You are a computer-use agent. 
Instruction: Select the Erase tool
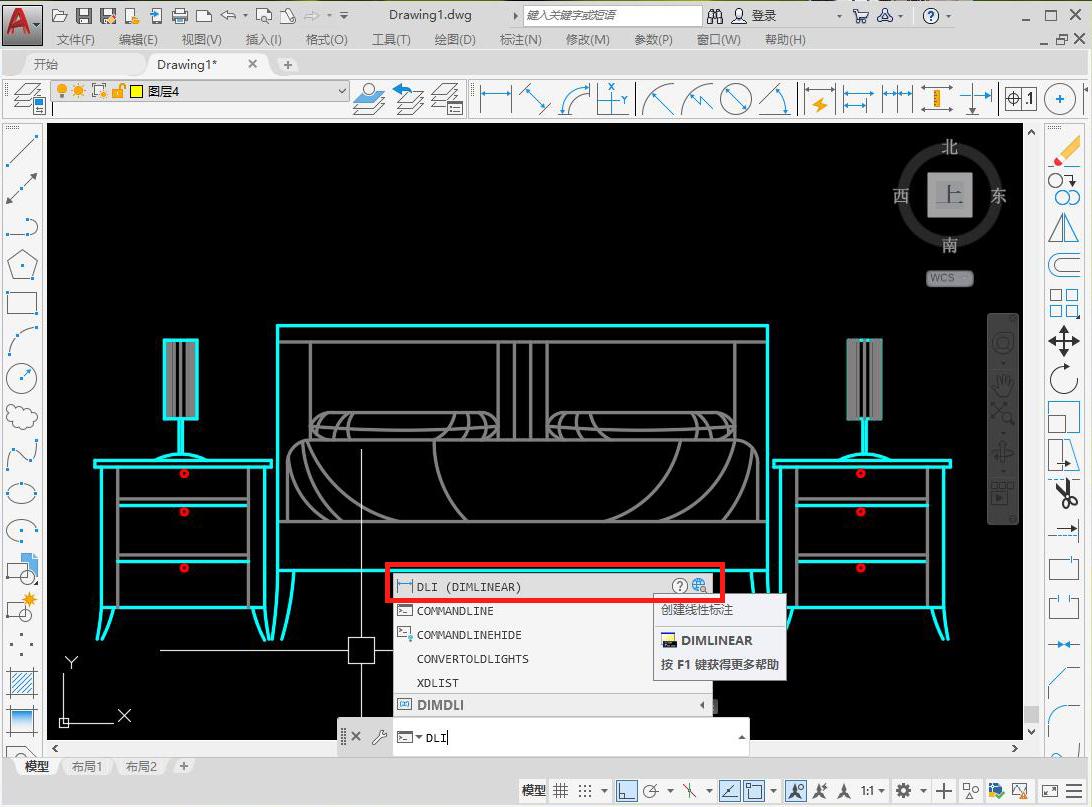click(x=1064, y=151)
